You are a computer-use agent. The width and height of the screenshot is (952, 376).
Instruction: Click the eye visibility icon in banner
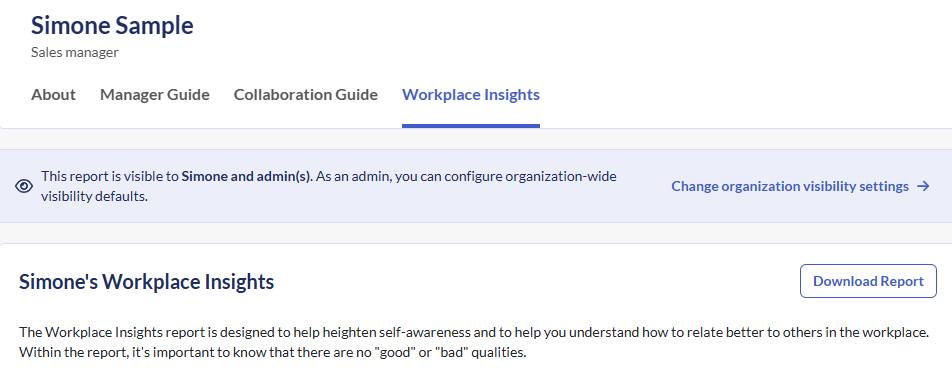(x=24, y=186)
